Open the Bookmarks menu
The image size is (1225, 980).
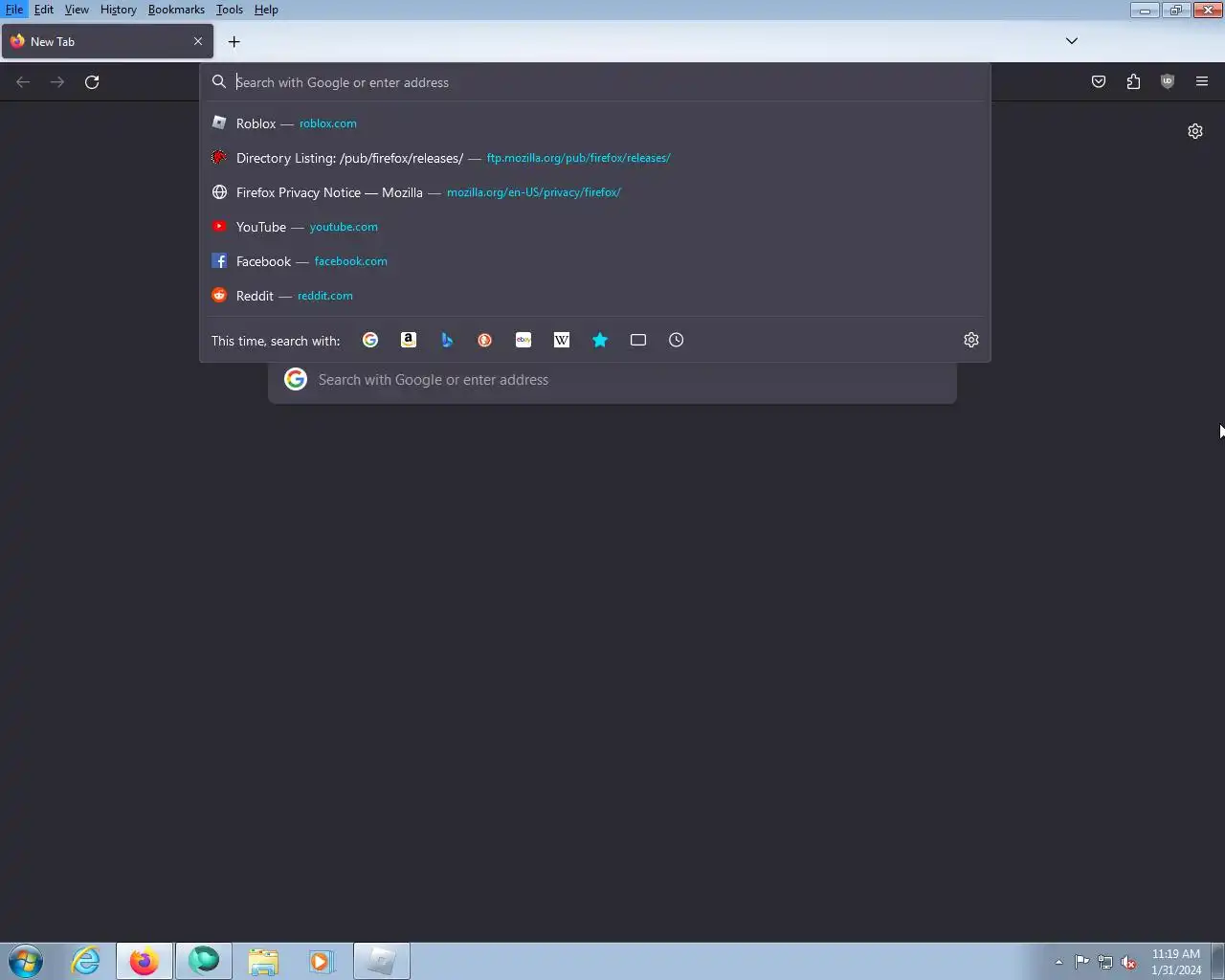click(x=176, y=10)
